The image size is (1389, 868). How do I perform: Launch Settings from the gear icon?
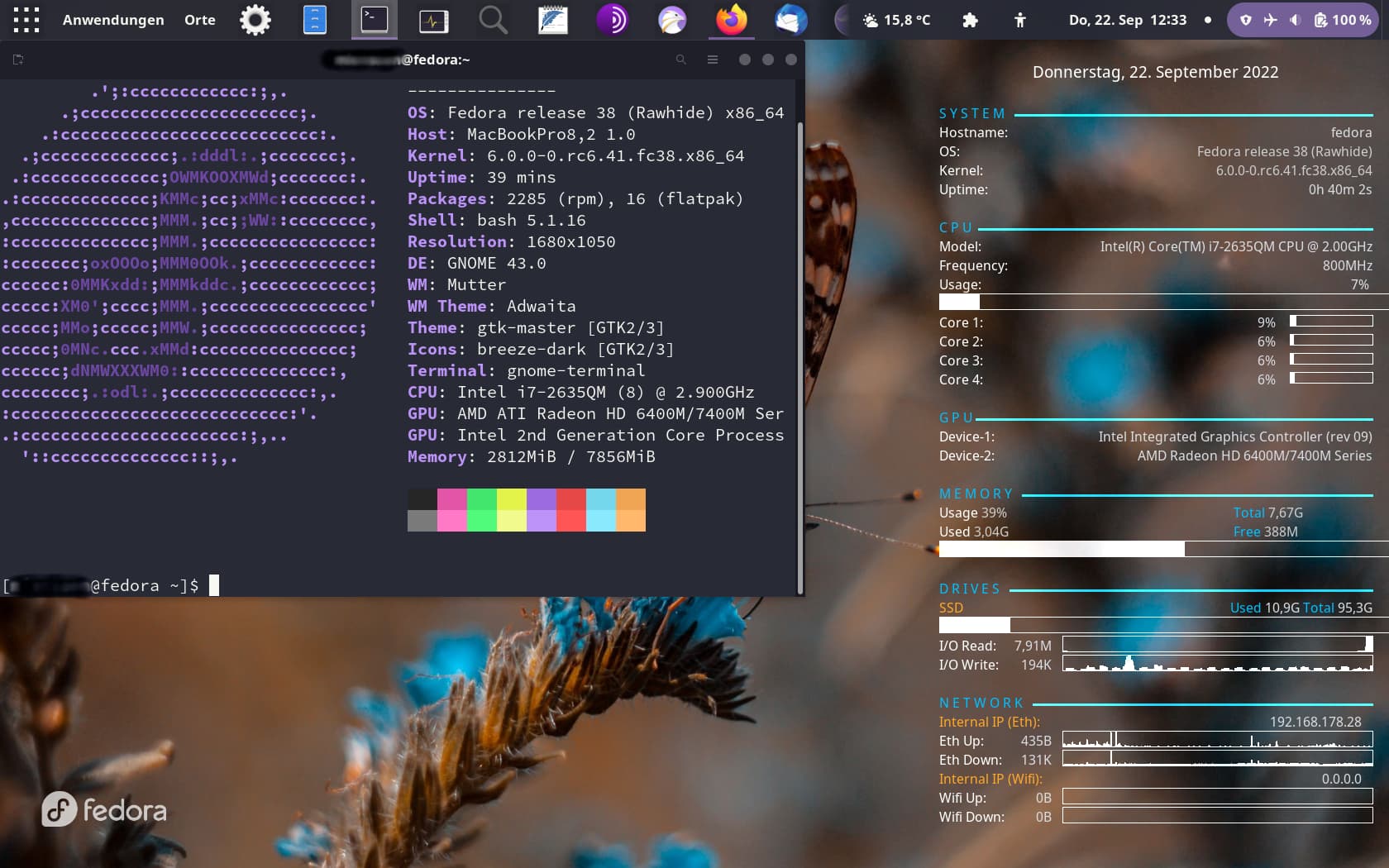(255, 20)
